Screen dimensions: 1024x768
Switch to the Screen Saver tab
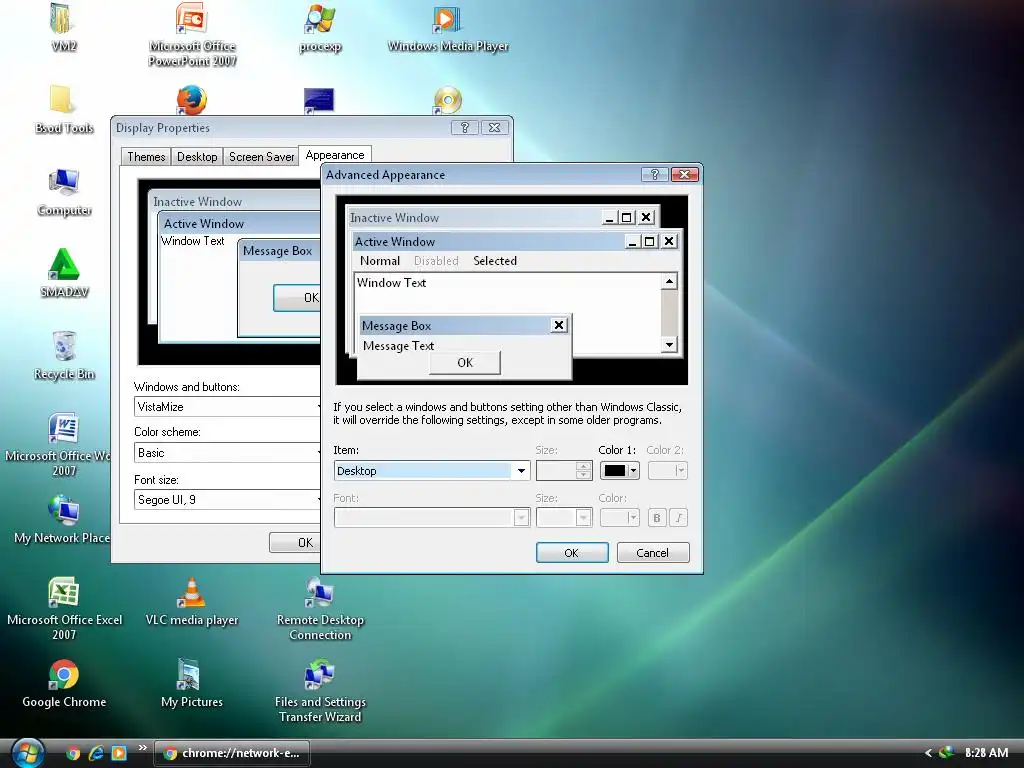pyautogui.click(x=261, y=157)
